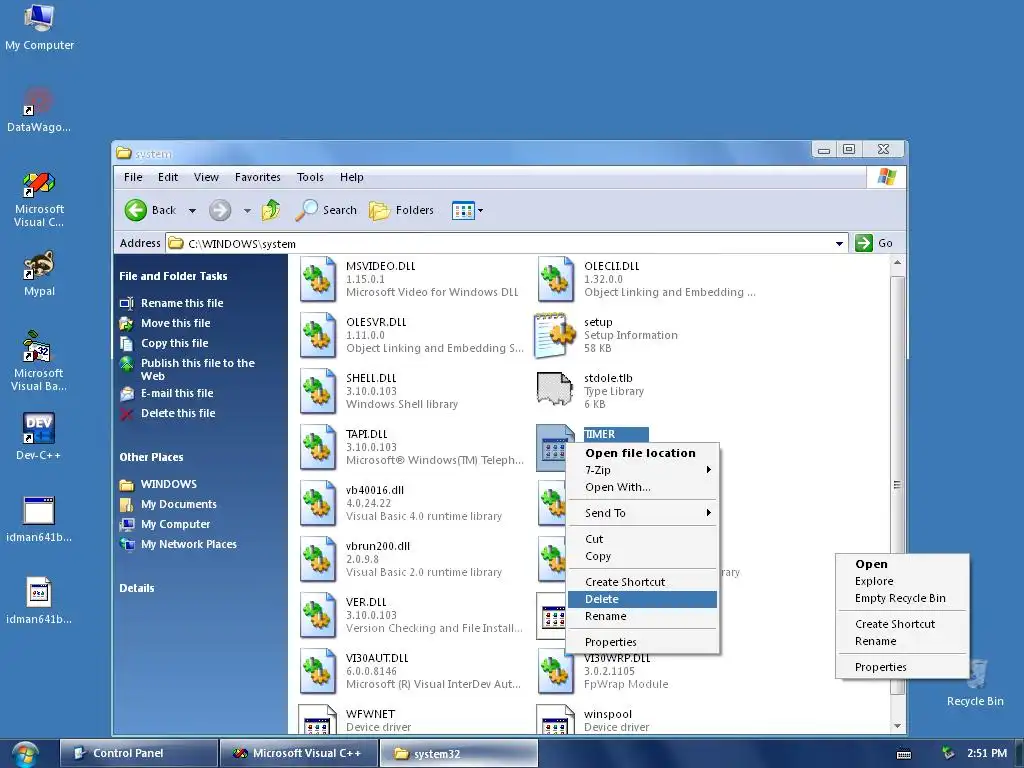
Task: Select the SHELL.DLL file icon
Action: pos(317,391)
